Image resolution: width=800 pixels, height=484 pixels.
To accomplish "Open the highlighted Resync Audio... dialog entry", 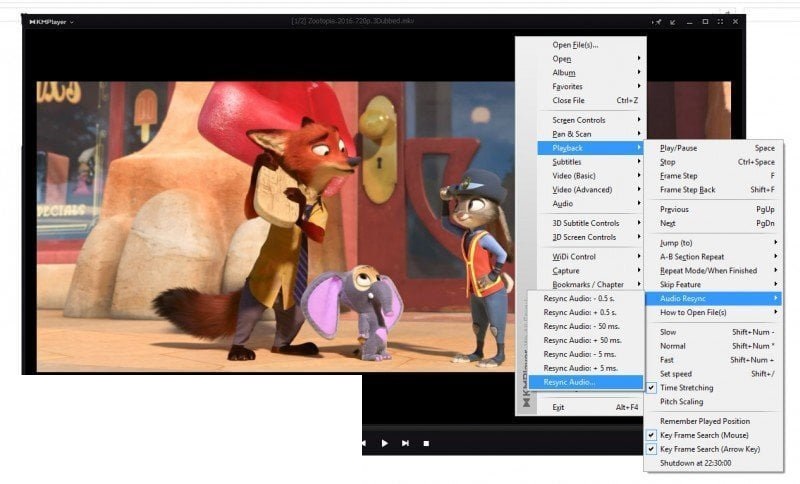I will [x=585, y=382].
